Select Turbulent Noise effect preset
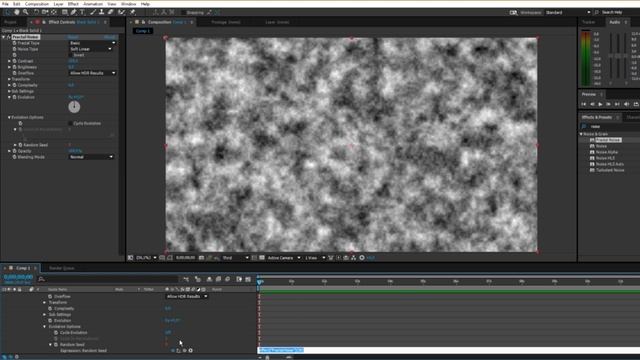This screenshot has width=640, height=360. (x=610, y=170)
